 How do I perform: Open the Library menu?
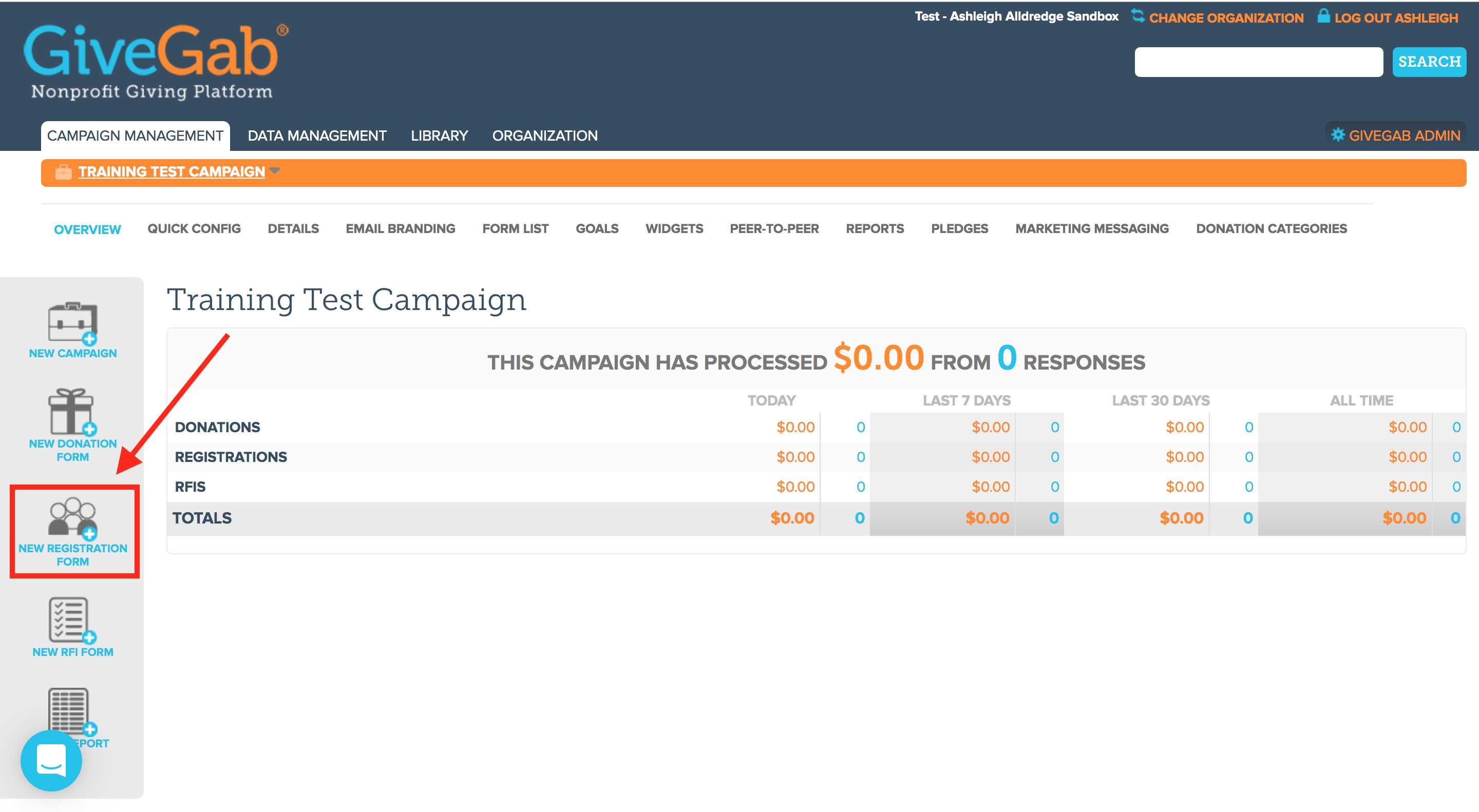439,136
